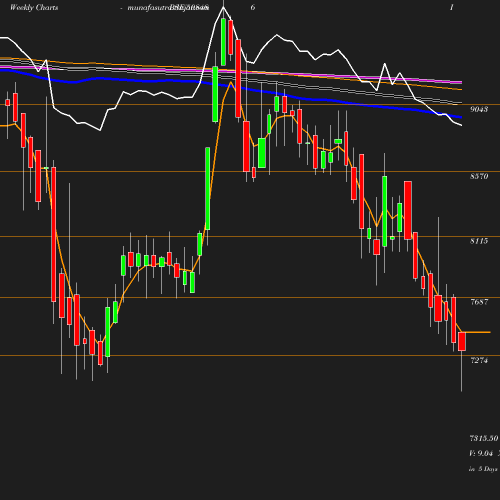The height and width of the screenshot is (500, 500).
Task: Click the munafasutra watermark header text
Action: 168,8
